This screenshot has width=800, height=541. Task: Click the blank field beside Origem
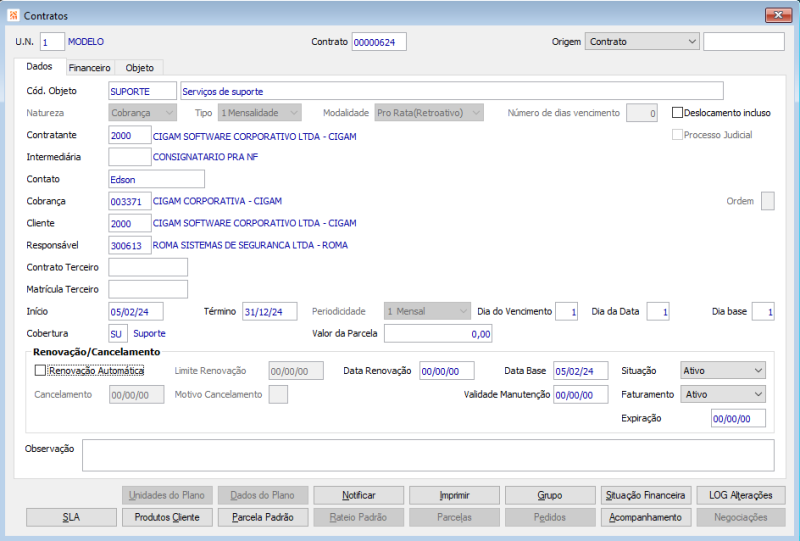pos(744,41)
